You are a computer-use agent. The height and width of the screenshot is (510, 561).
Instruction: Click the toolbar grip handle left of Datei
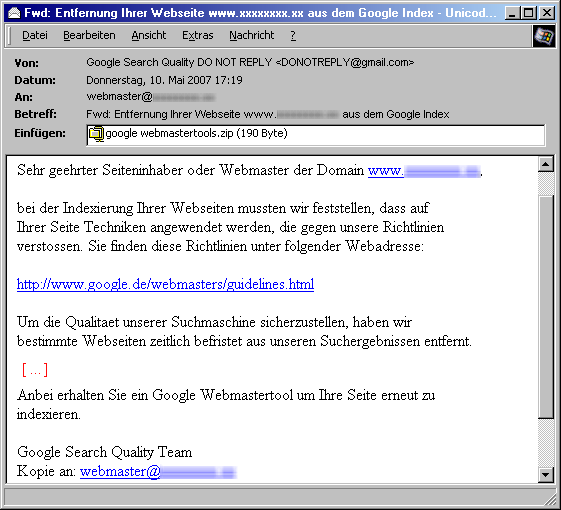(x=10, y=36)
